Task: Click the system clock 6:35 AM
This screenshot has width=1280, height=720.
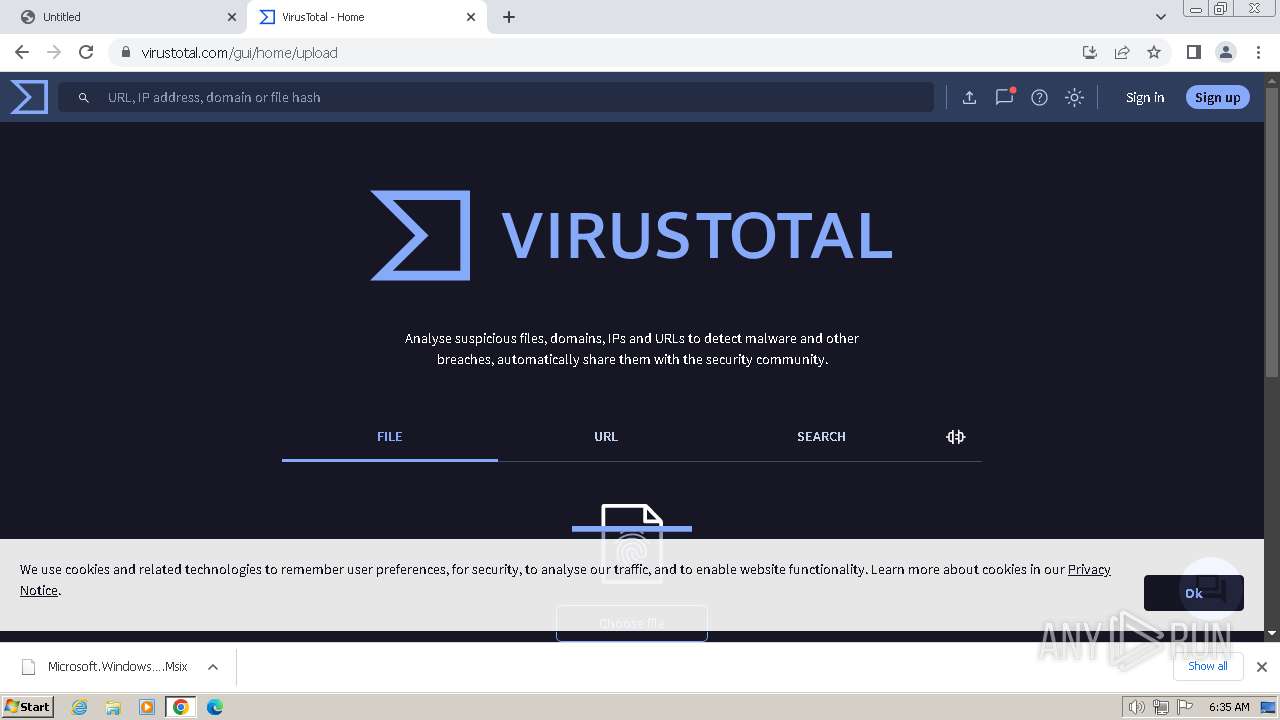Action: point(1229,707)
